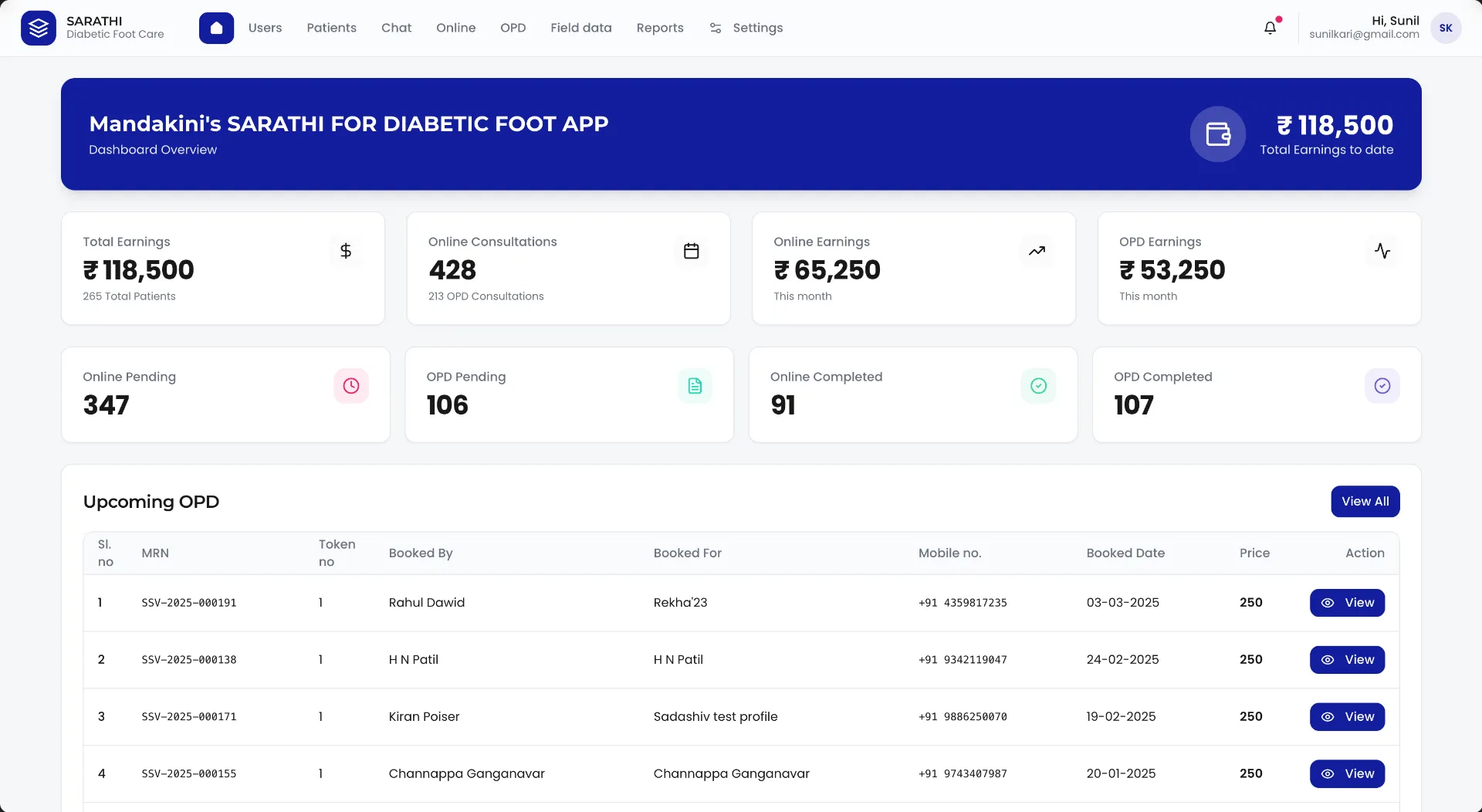Click the clock icon on Online Pending card
1482x812 pixels.
click(351, 386)
